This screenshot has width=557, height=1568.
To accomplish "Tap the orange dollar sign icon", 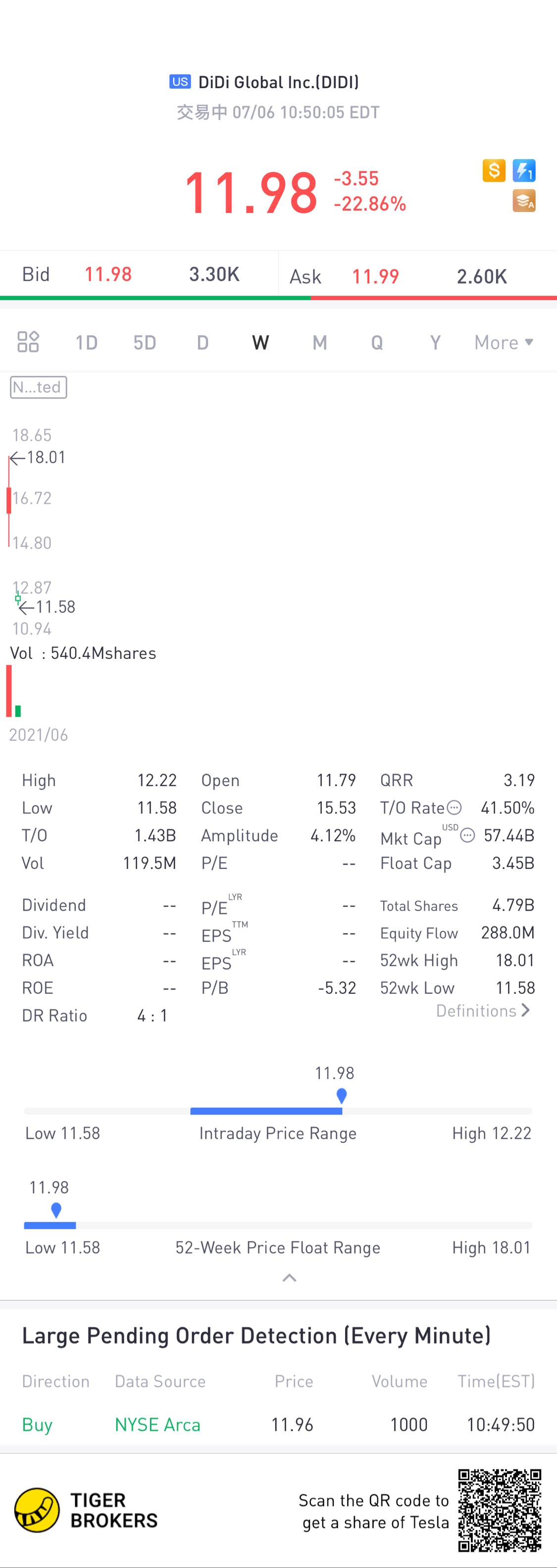I will coord(494,170).
